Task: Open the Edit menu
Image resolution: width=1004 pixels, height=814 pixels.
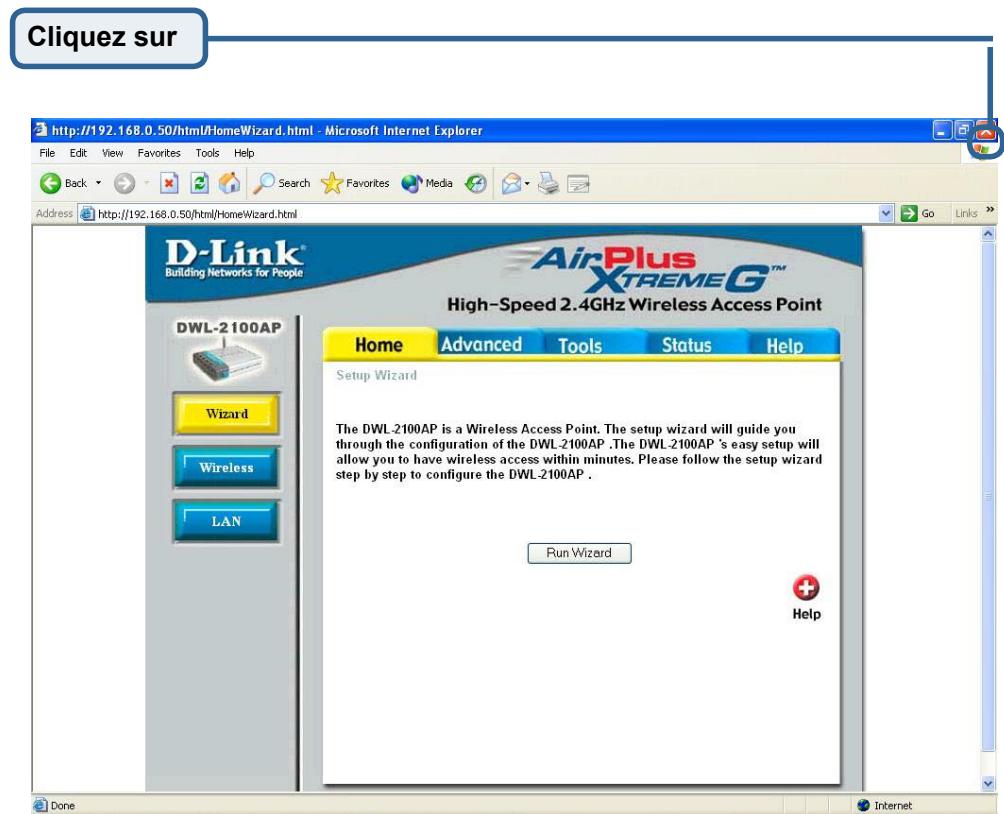Action: [78, 153]
